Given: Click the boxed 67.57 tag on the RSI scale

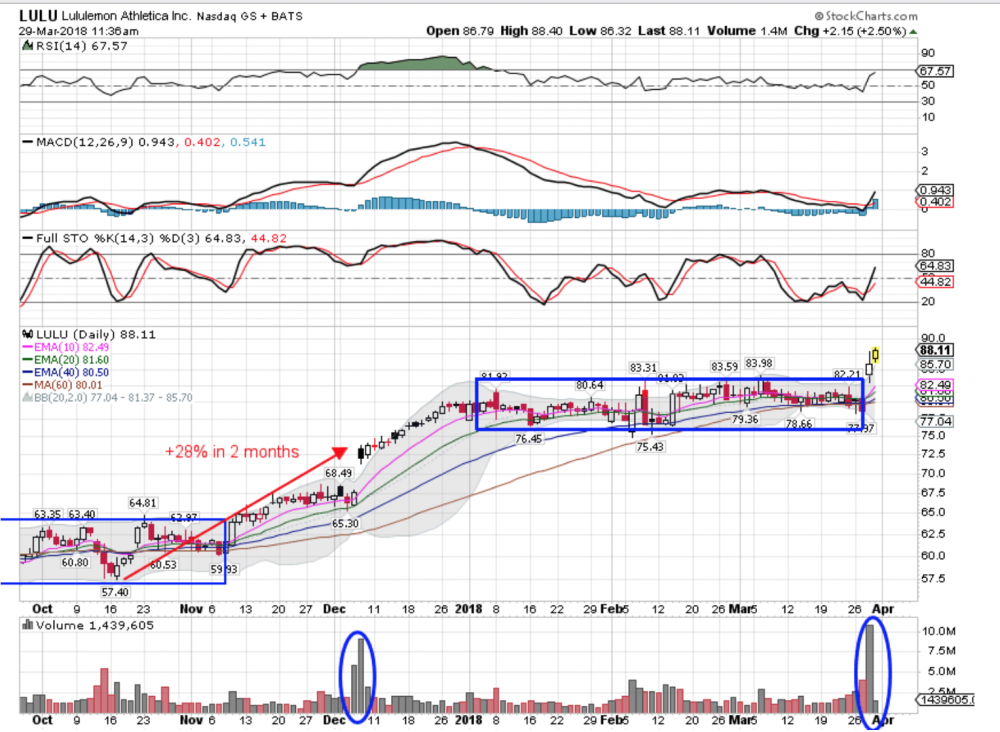Looking at the screenshot, I should (x=935, y=71).
